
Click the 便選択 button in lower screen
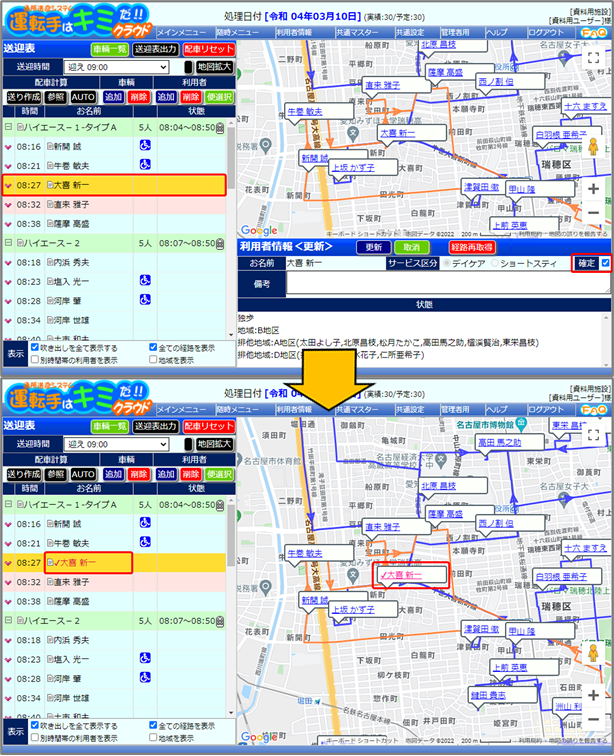pos(219,474)
